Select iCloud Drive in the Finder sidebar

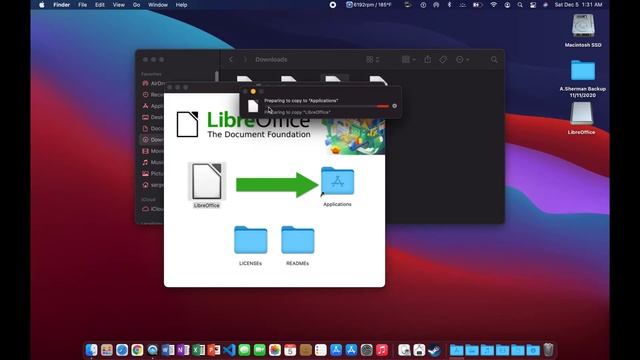point(153,209)
